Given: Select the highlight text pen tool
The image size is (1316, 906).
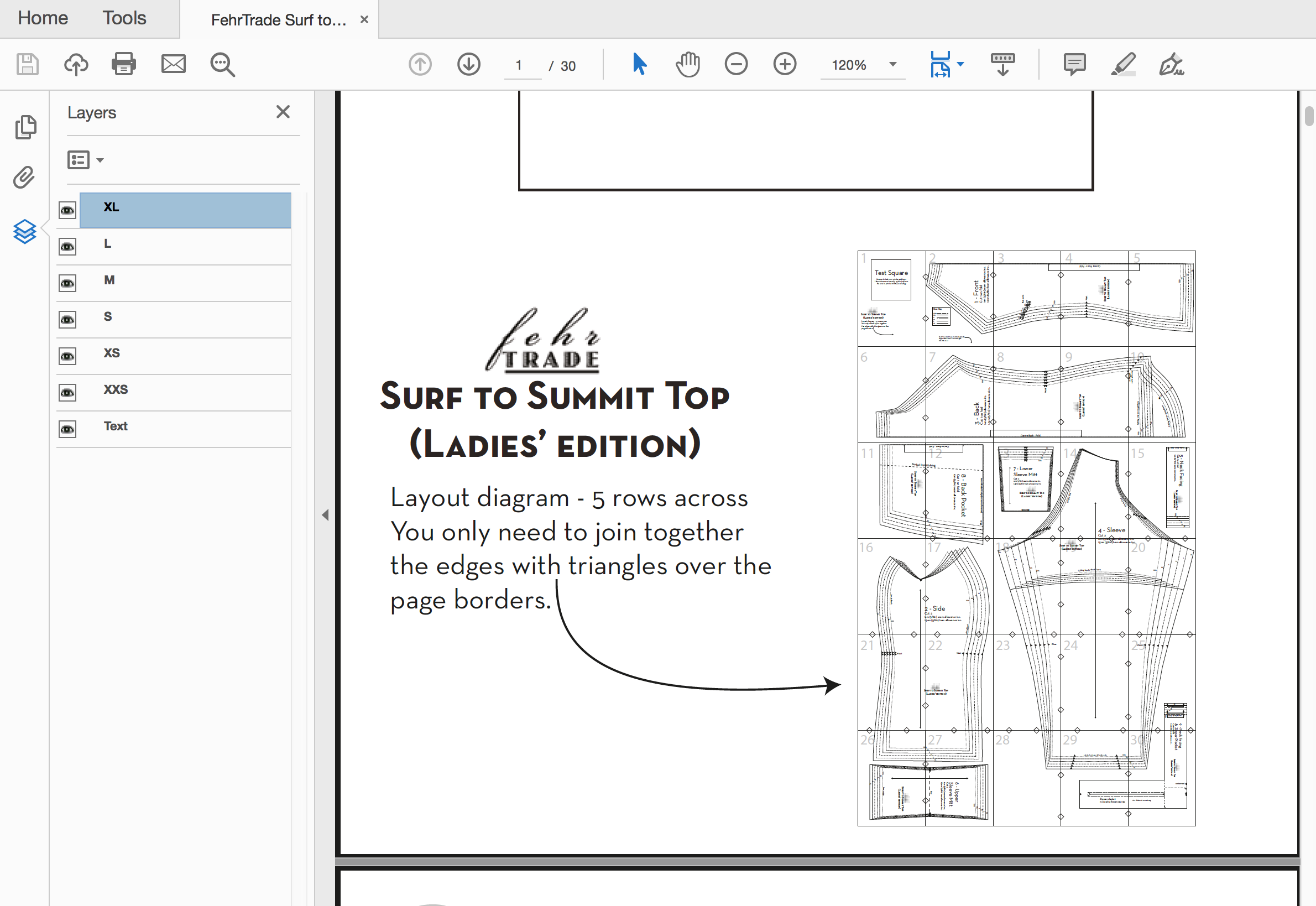Looking at the screenshot, I should [x=1123, y=64].
